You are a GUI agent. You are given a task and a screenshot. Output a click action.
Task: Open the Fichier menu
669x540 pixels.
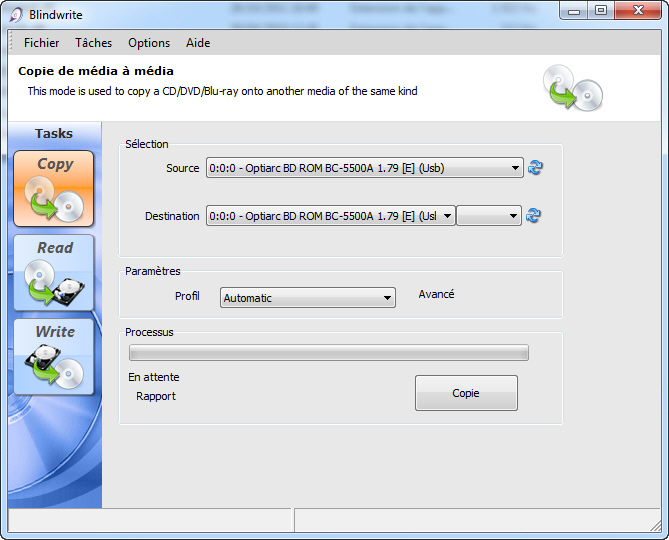(x=41, y=43)
